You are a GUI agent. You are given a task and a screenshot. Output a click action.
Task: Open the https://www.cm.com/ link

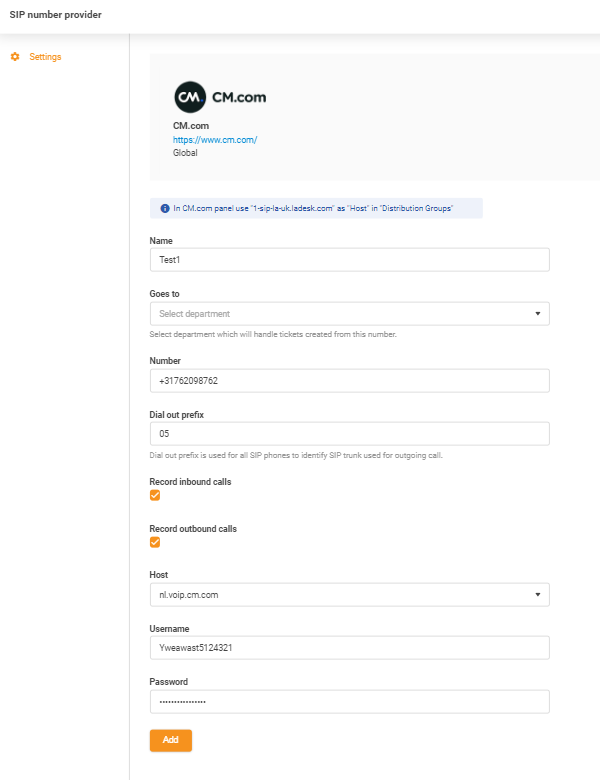pyautogui.click(x=215, y=140)
